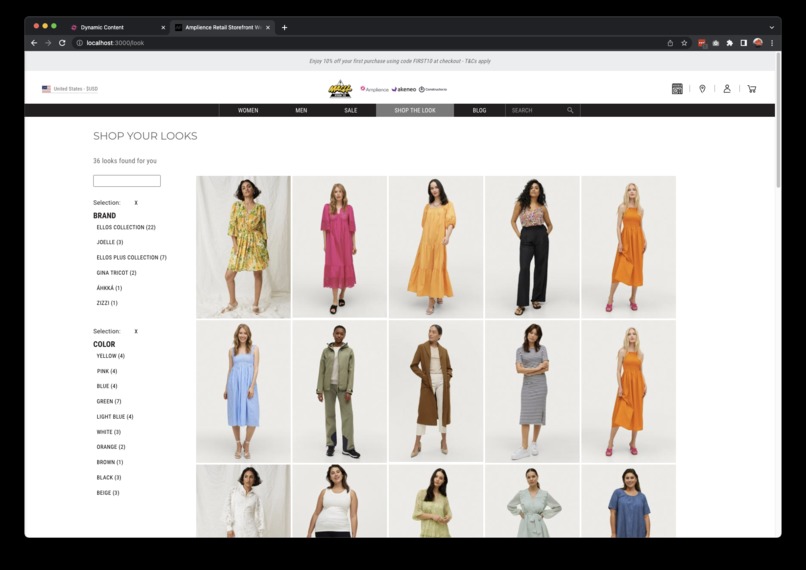Open the pink dress look
806x570 pixels.
[340, 247]
